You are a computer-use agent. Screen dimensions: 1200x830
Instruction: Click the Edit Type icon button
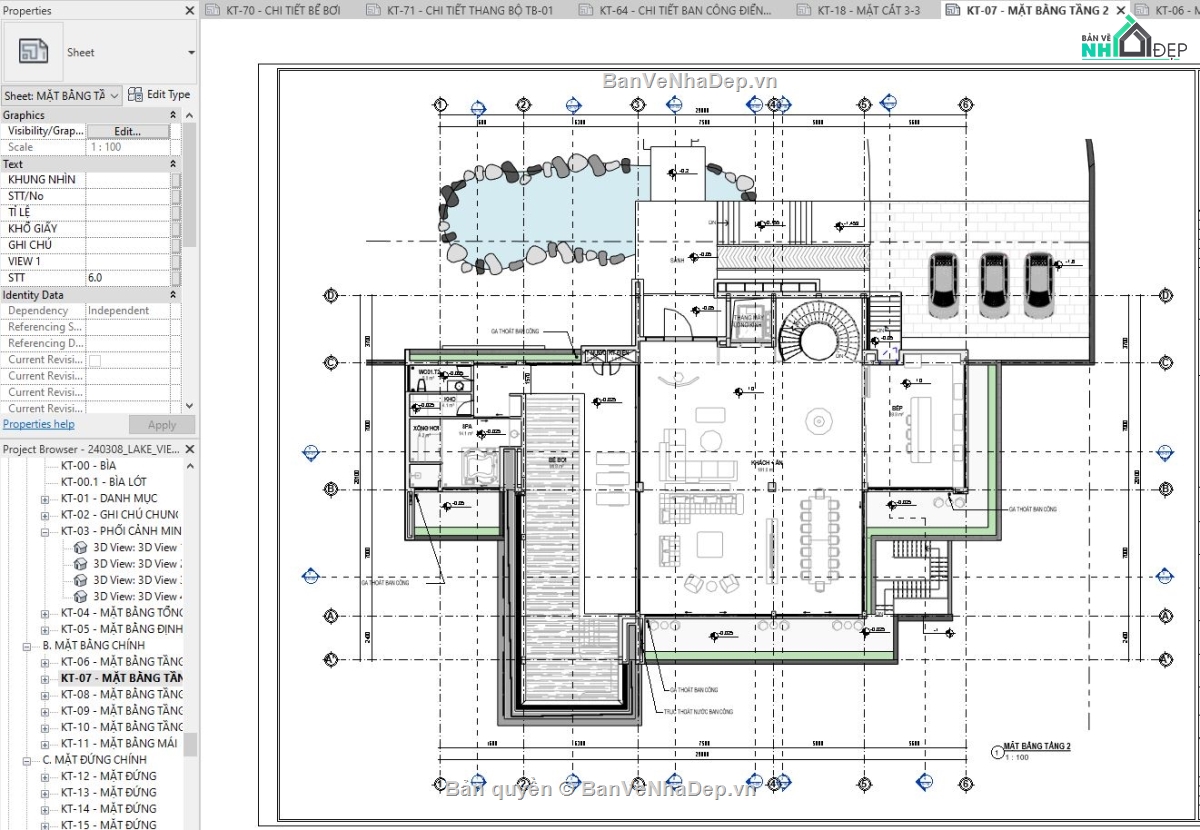tap(135, 95)
